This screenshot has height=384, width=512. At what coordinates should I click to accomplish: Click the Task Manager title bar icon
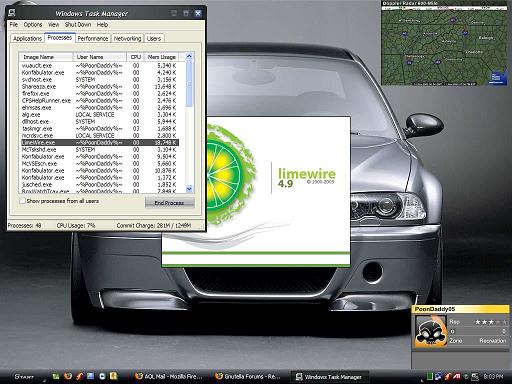click(x=12, y=13)
